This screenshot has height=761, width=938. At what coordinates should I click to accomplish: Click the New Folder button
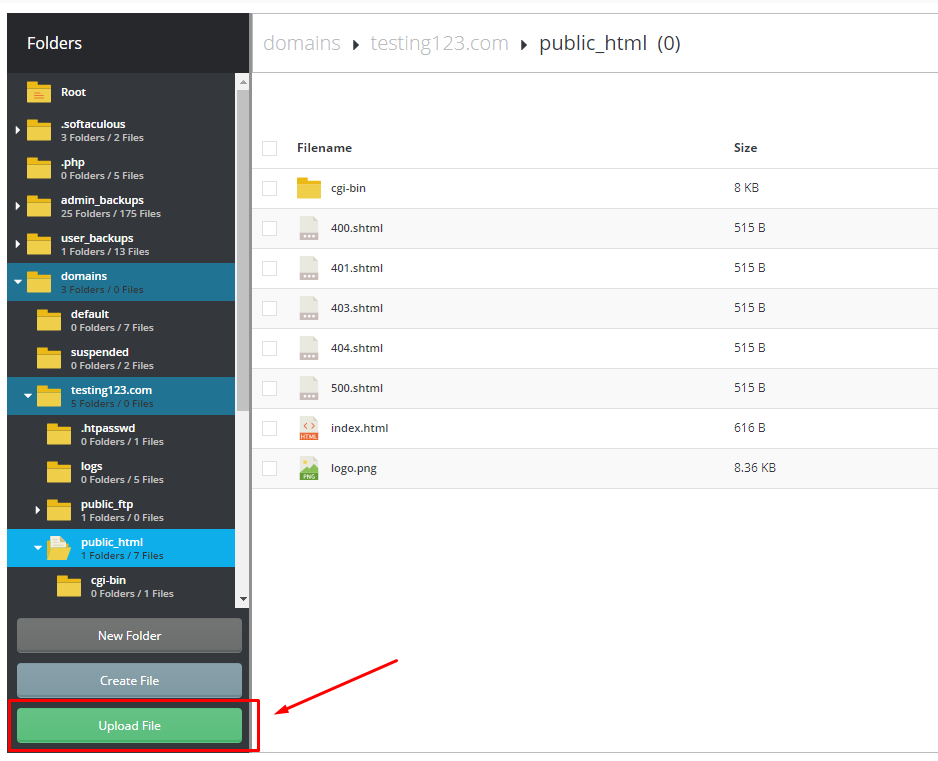129,636
